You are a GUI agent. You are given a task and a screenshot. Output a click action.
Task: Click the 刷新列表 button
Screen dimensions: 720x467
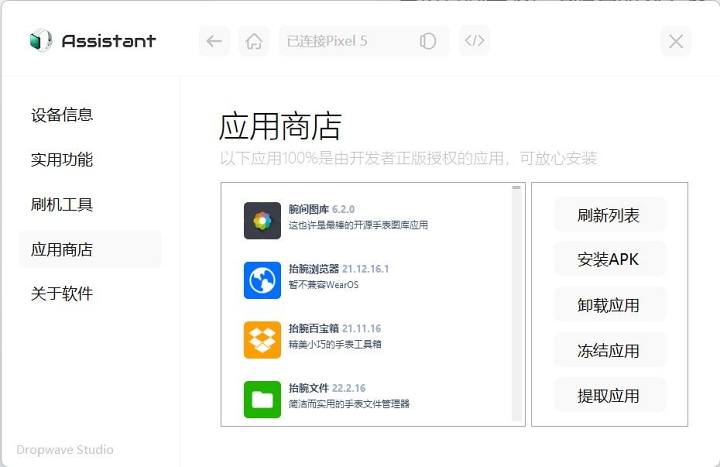coord(610,214)
